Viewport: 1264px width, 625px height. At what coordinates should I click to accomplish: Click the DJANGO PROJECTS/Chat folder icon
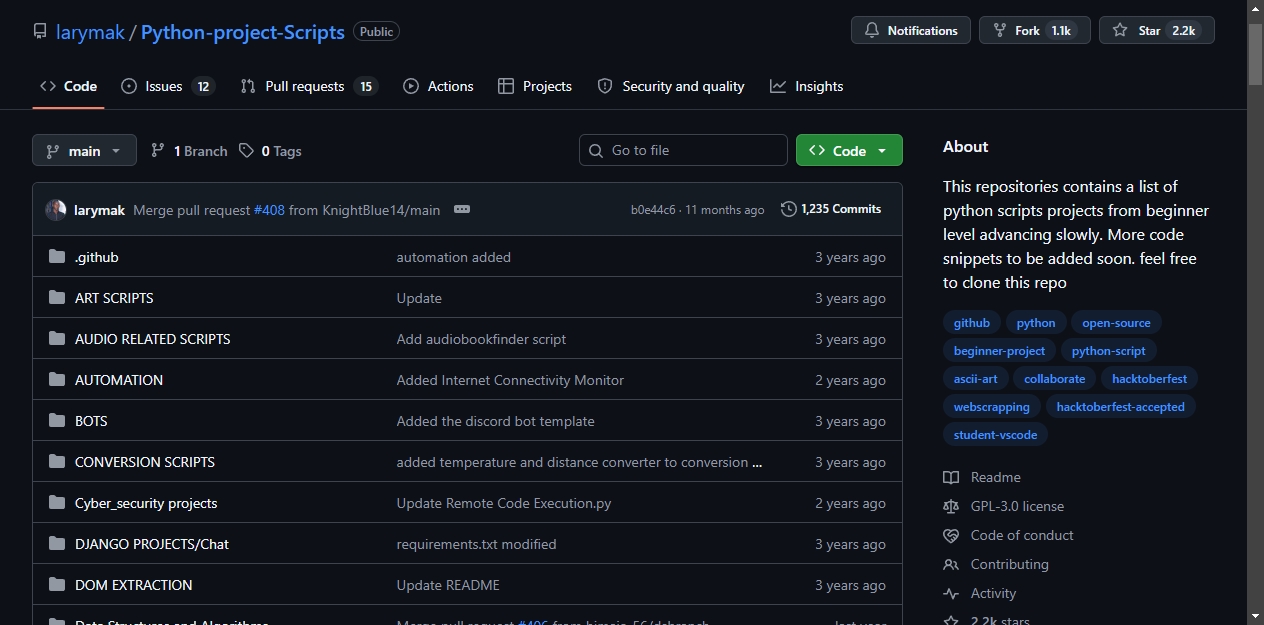[56, 544]
